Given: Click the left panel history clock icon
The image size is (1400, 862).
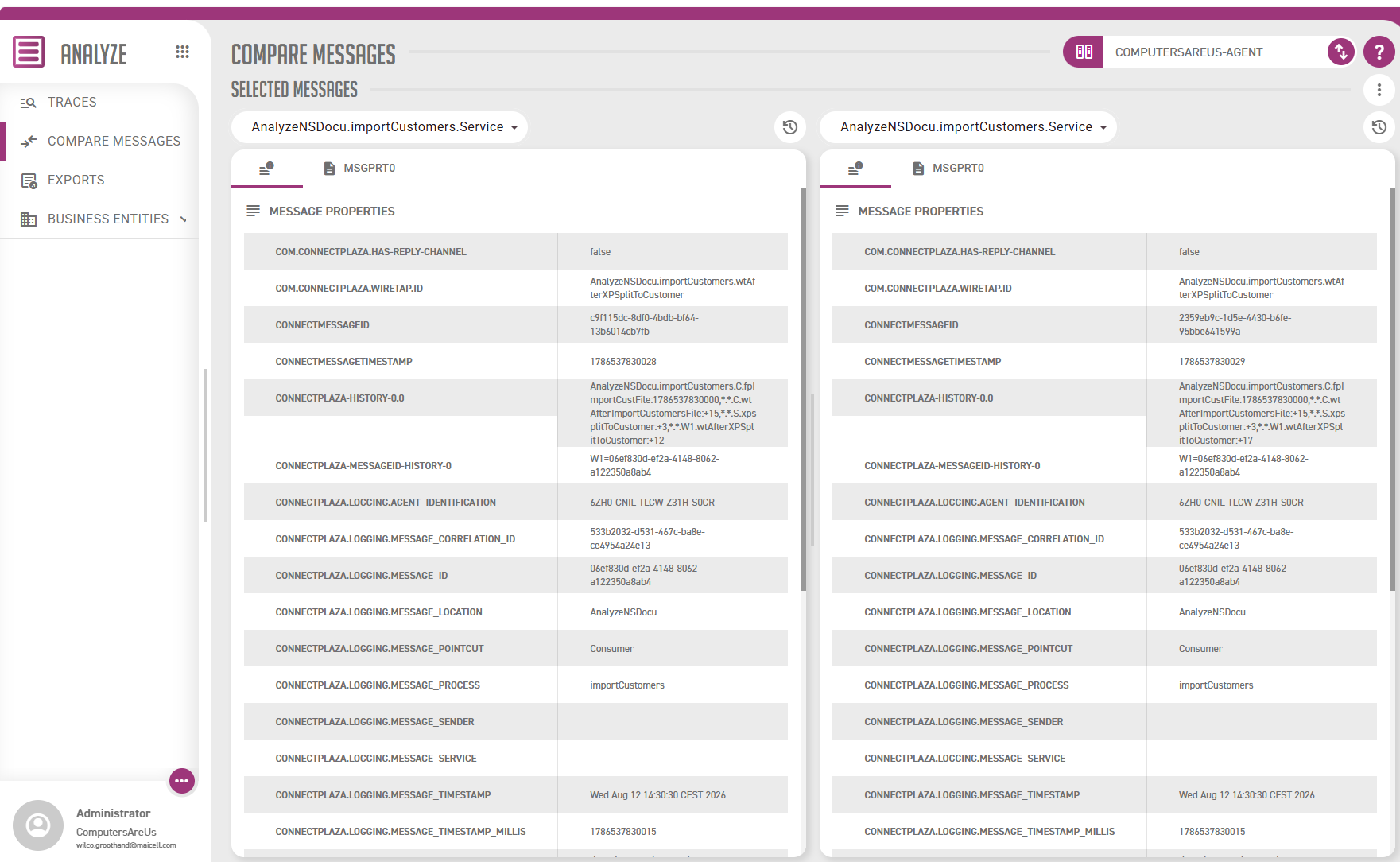Looking at the screenshot, I should pyautogui.click(x=790, y=127).
